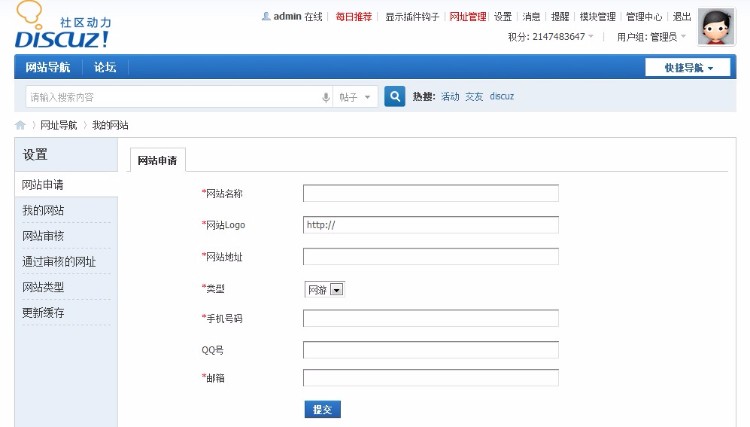Click the 每日推荐 link
The height and width of the screenshot is (427, 750).
(353, 17)
